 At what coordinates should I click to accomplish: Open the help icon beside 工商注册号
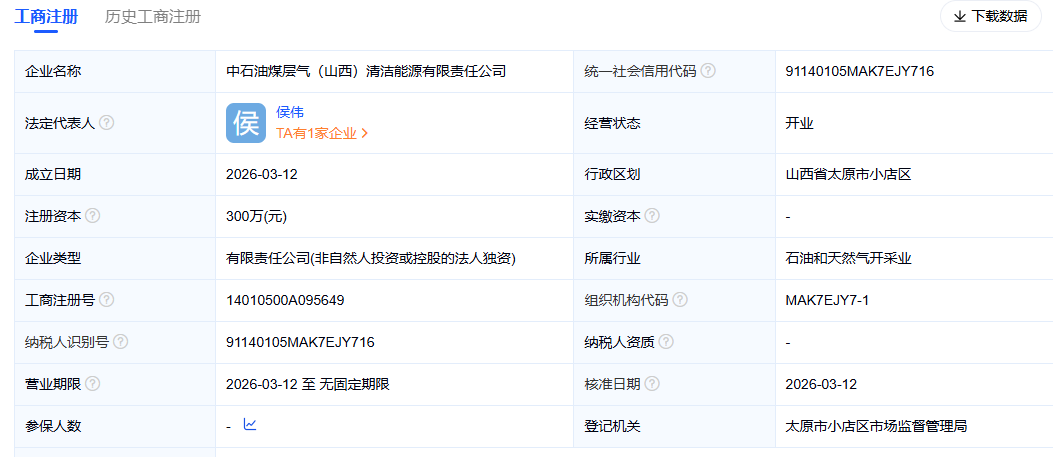[106, 300]
